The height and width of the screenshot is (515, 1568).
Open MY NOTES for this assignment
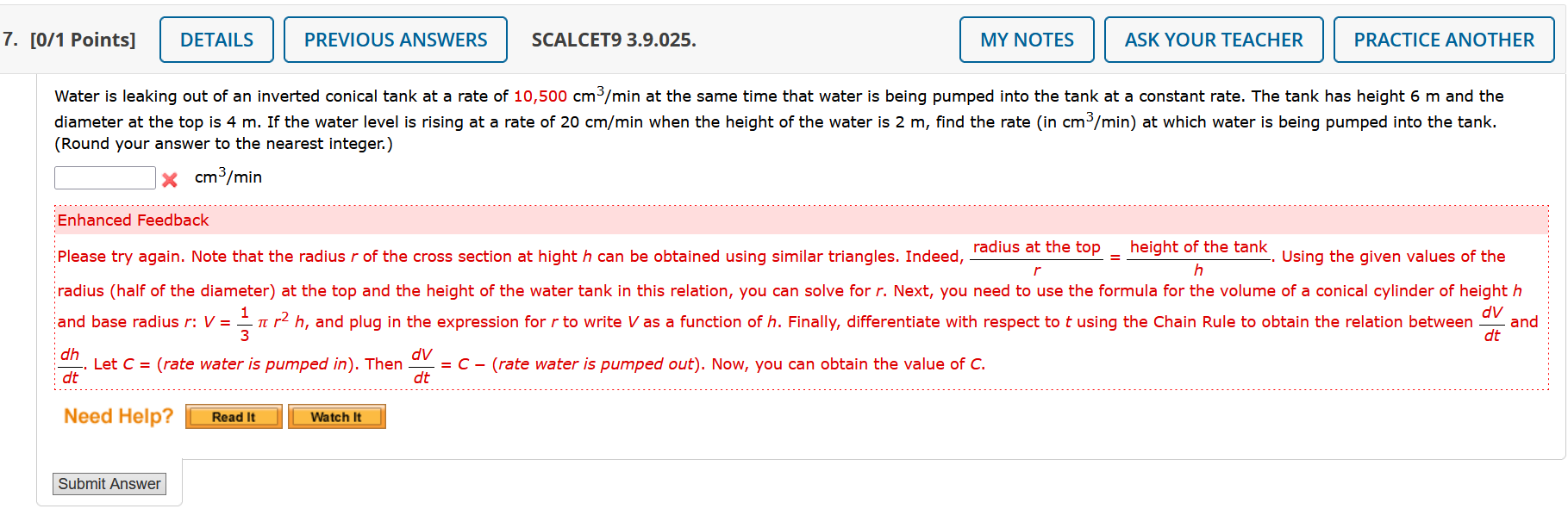(x=1026, y=39)
